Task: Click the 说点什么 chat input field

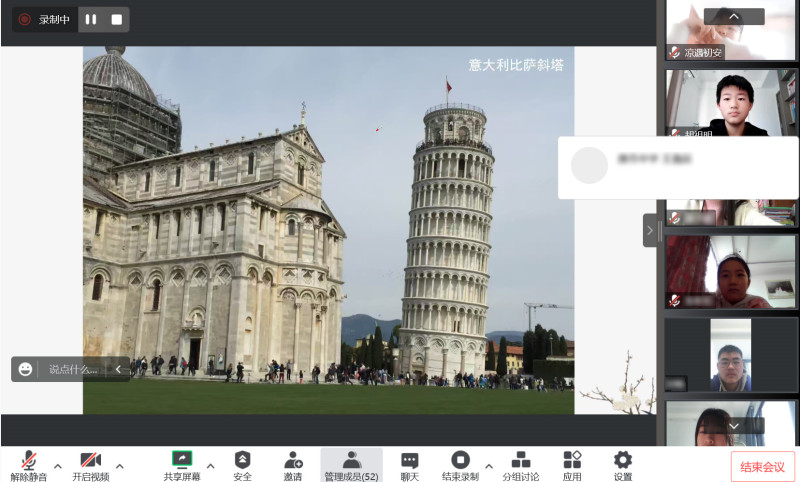Action: [75, 369]
